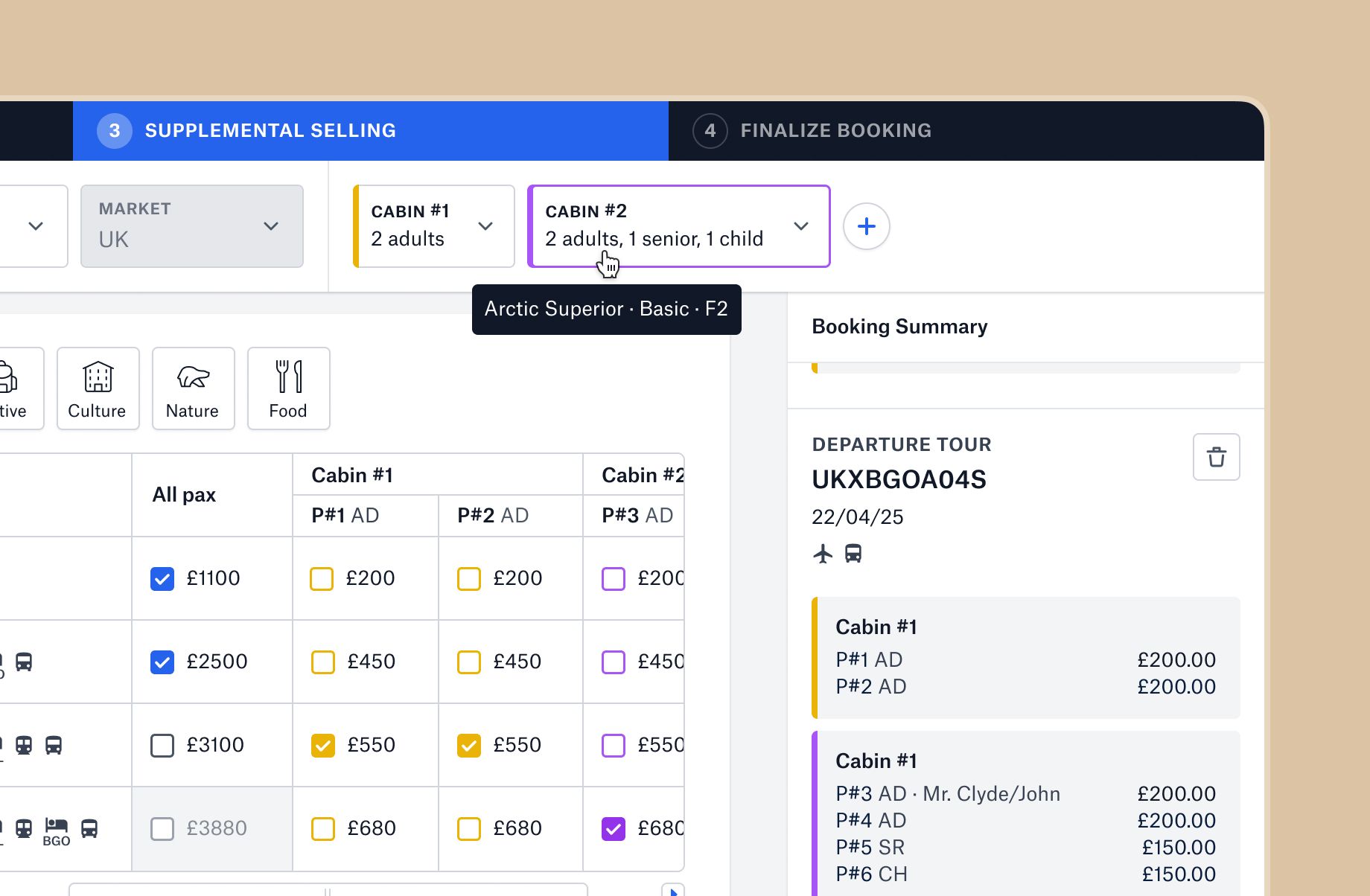
Task: Tick the P#3 AD £450 checkbox
Action: click(614, 662)
